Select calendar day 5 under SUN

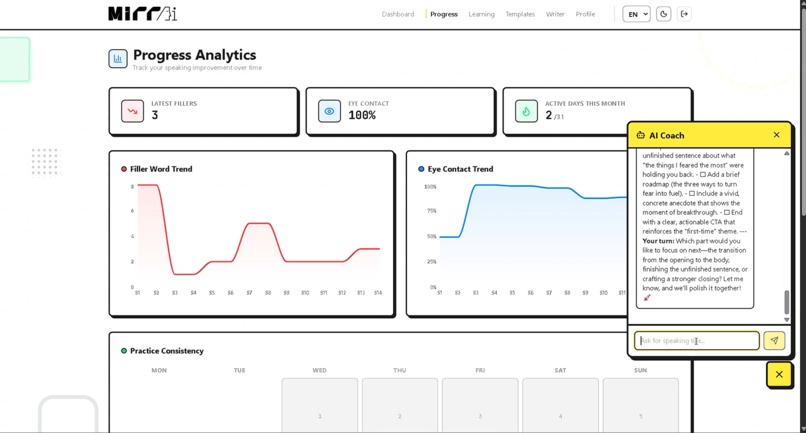[x=640, y=405]
